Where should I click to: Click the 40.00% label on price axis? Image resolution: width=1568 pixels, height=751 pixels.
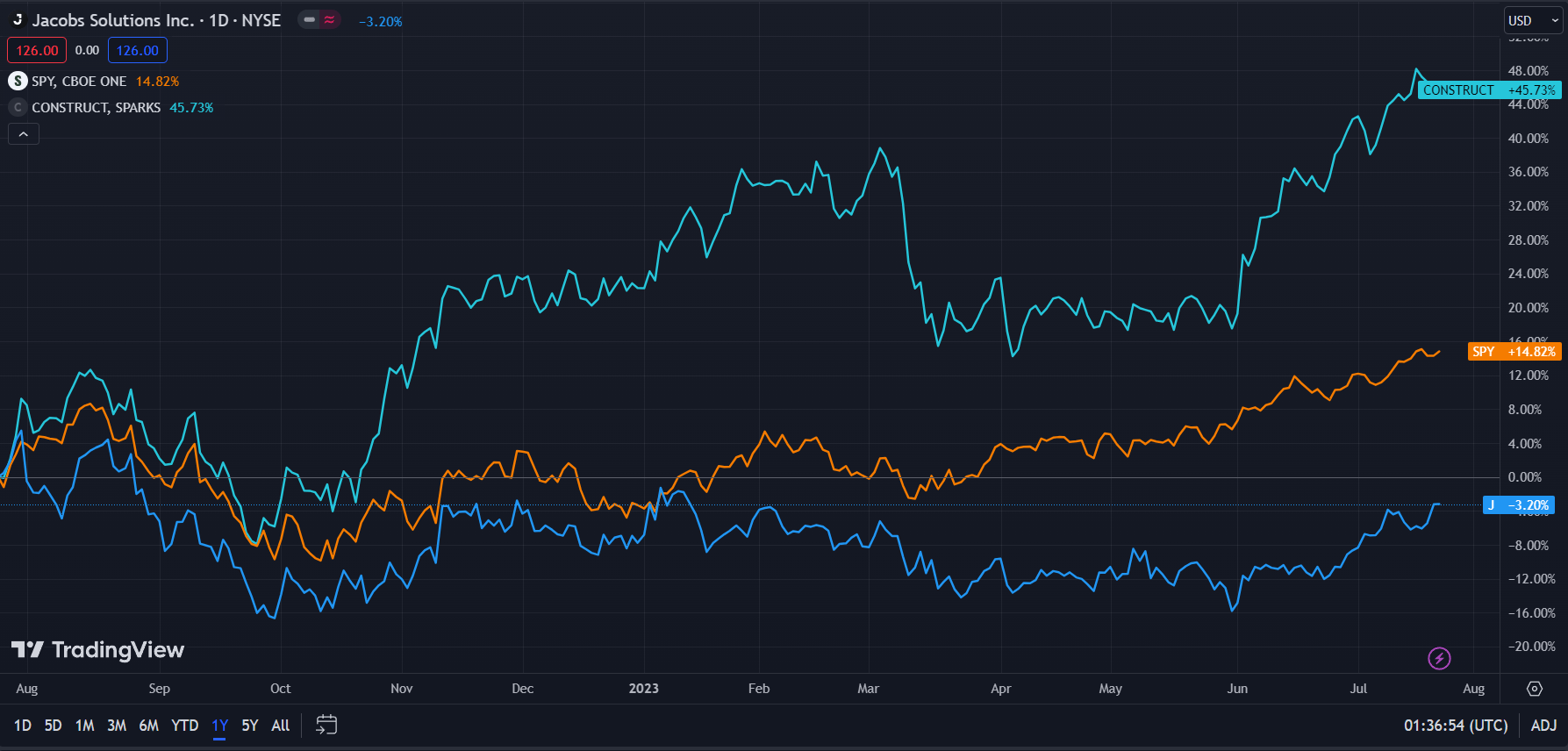(x=1528, y=139)
